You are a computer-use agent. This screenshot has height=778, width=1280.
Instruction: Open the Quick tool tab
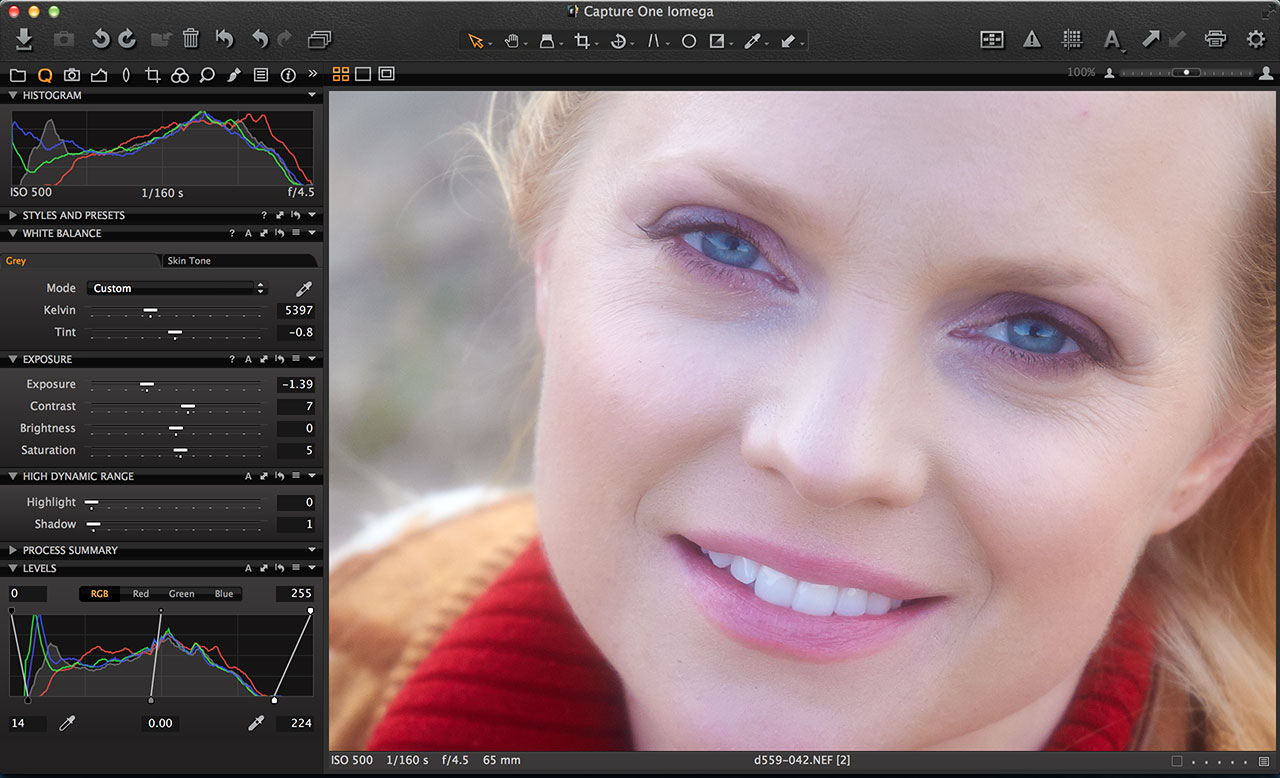(x=44, y=74)
